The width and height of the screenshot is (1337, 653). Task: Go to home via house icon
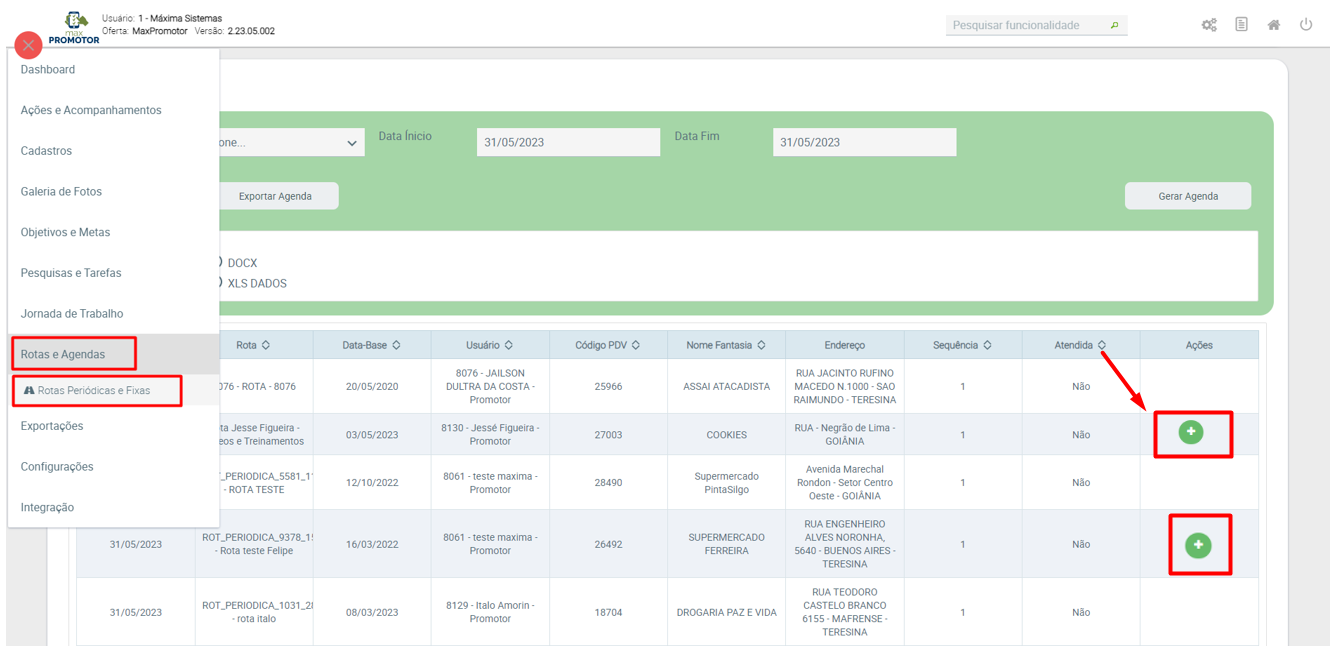(x=1273, y=25)
